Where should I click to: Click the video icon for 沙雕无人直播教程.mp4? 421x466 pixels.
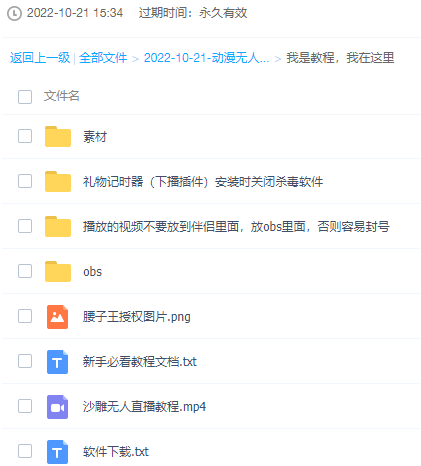[x=58, y=407]
